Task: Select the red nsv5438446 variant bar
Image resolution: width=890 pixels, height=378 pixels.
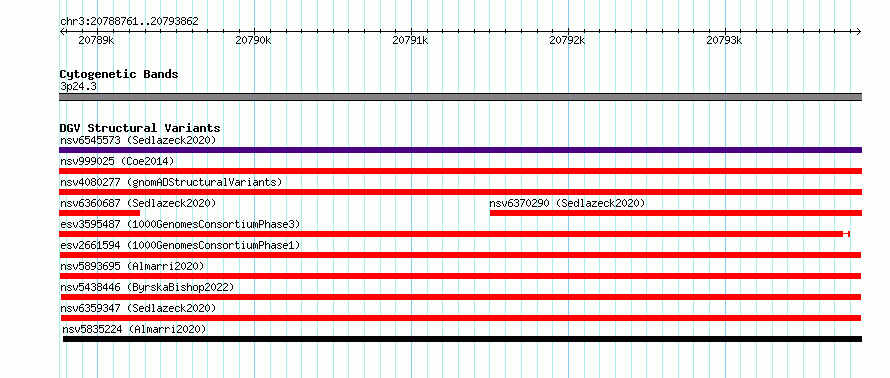Action: point(461,297)
